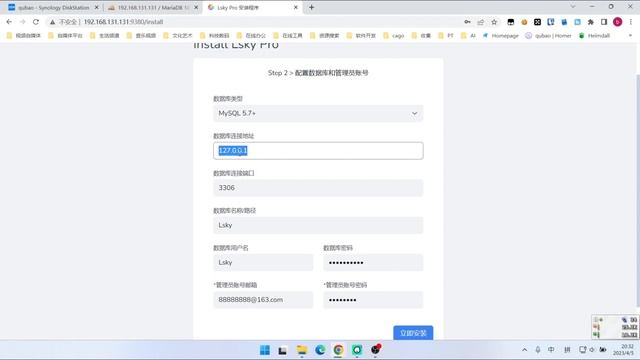Screen dimensions: 640x360
Task: Launch Microsoft Edge from the taskbar
Action: (x=320, y=350)
